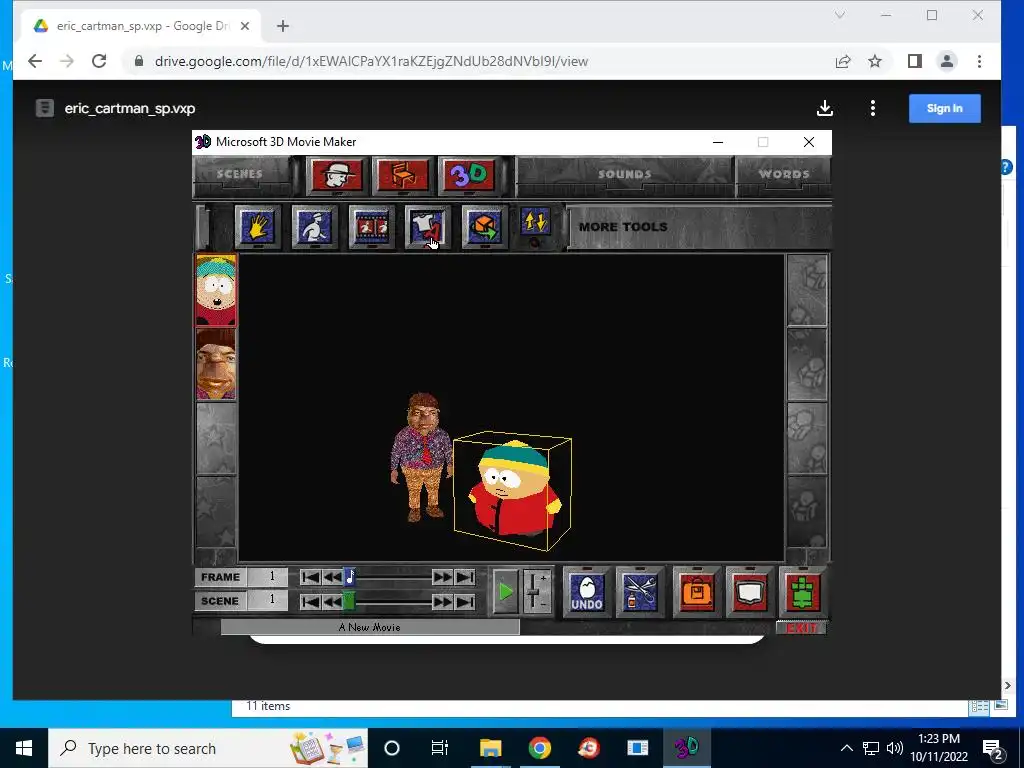Screen dimensions: 1024x768
Task: Click the taskbar search box
Action: [208, 748]
